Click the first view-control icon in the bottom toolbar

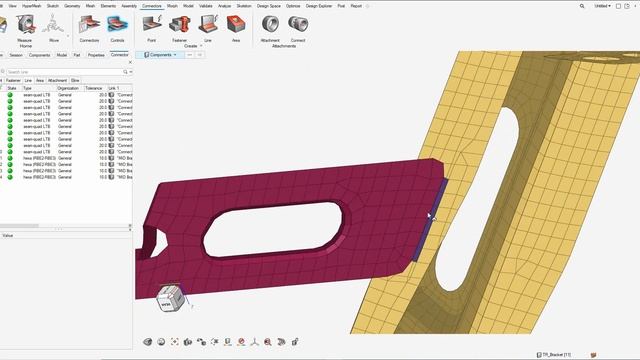coord(148,342)
